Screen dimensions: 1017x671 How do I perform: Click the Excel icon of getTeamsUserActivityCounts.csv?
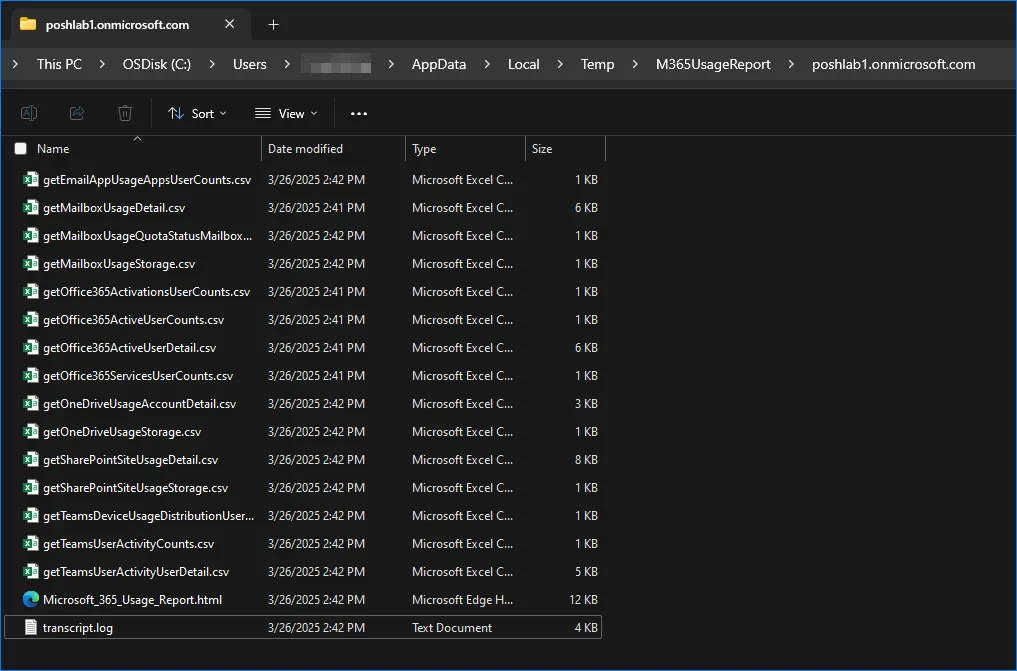click(31, 544)
